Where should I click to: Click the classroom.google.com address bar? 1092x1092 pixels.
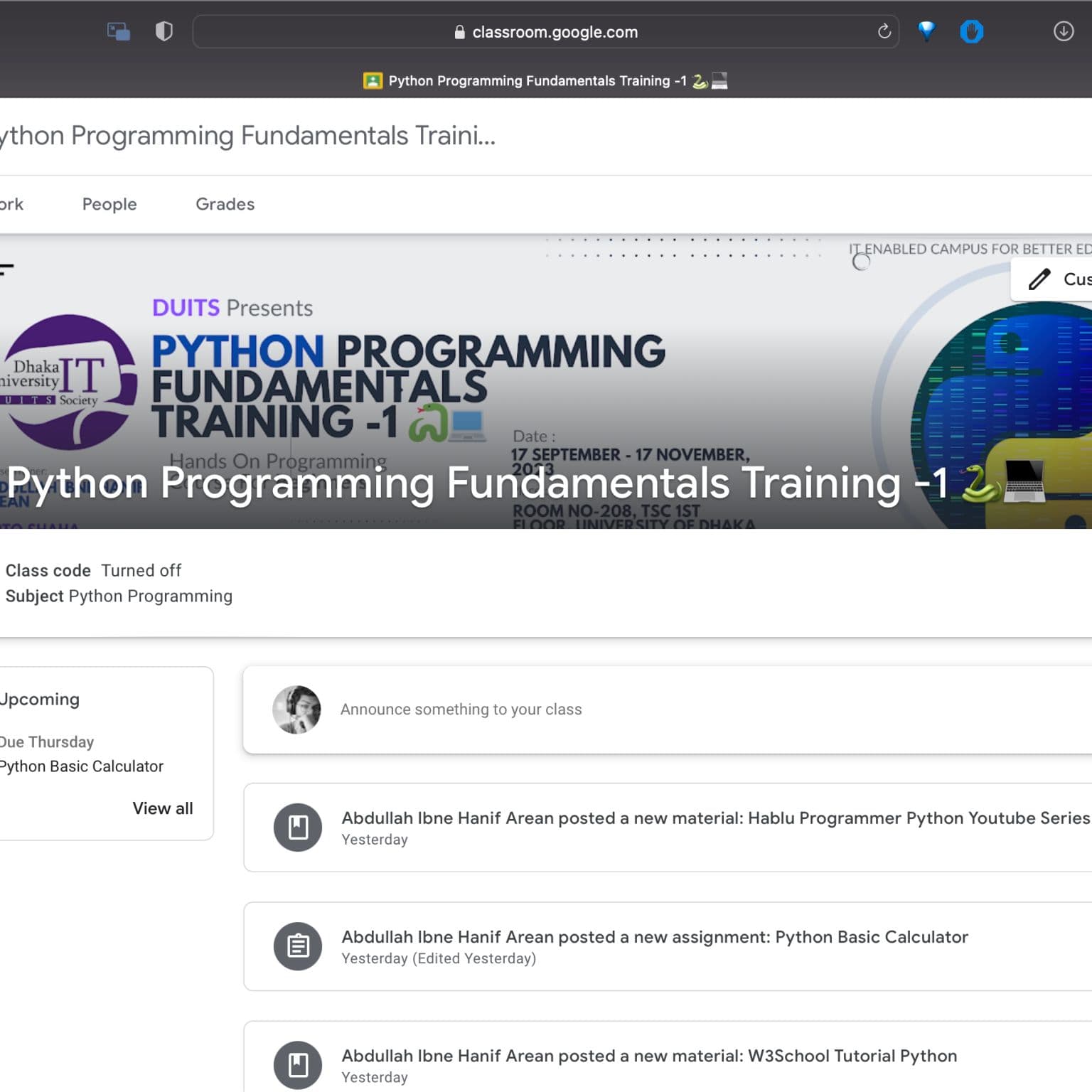coord(545,32)
